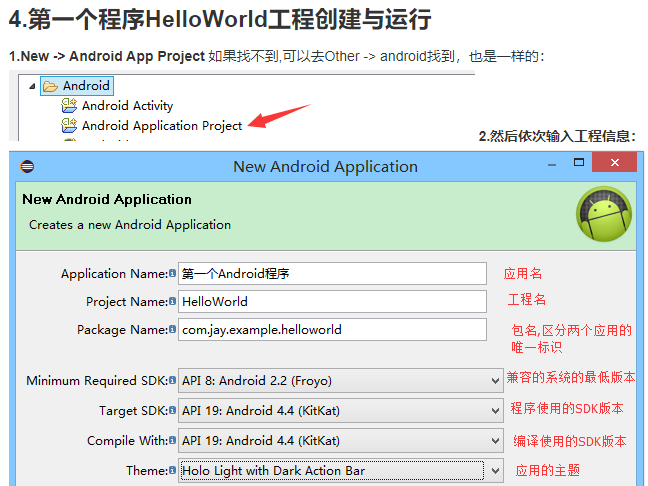Click the bold 'New Android Application' heading
This screenshot has height=486, width=648.
pos(107,199)
